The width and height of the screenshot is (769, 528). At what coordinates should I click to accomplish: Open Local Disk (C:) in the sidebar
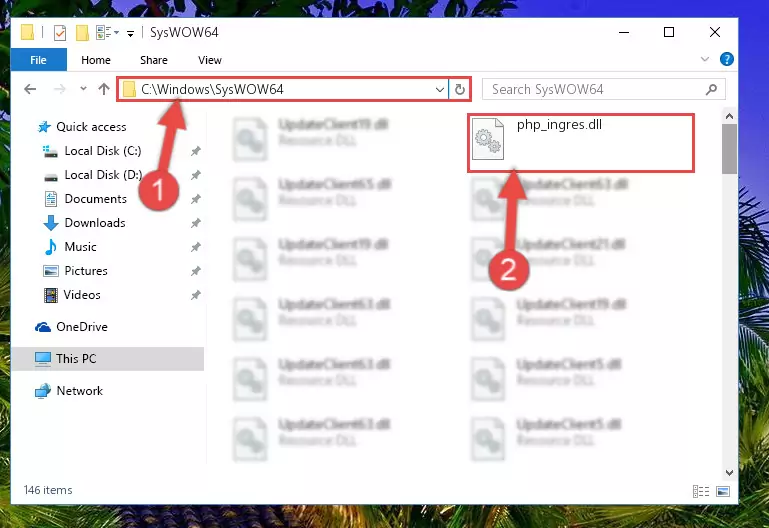coord(103,151)
